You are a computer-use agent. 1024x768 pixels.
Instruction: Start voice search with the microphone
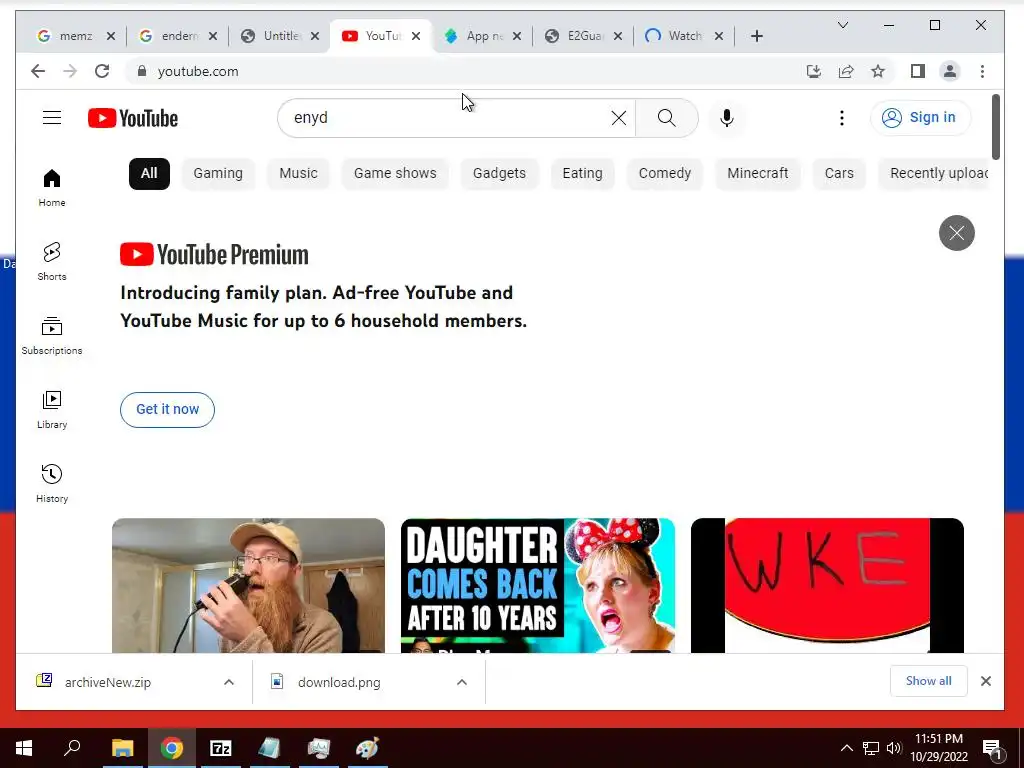tap(726, 118)
